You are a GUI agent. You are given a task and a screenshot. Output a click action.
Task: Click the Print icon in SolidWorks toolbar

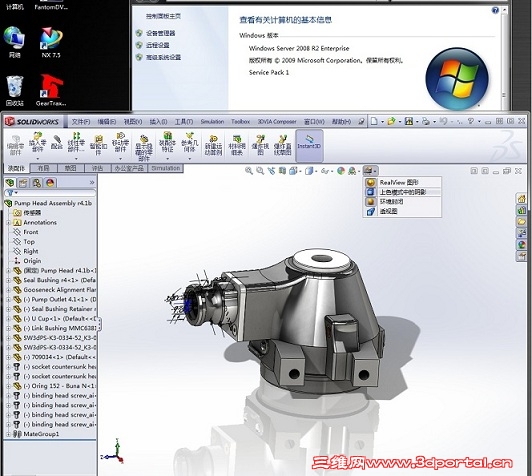[x=425, y=121]
